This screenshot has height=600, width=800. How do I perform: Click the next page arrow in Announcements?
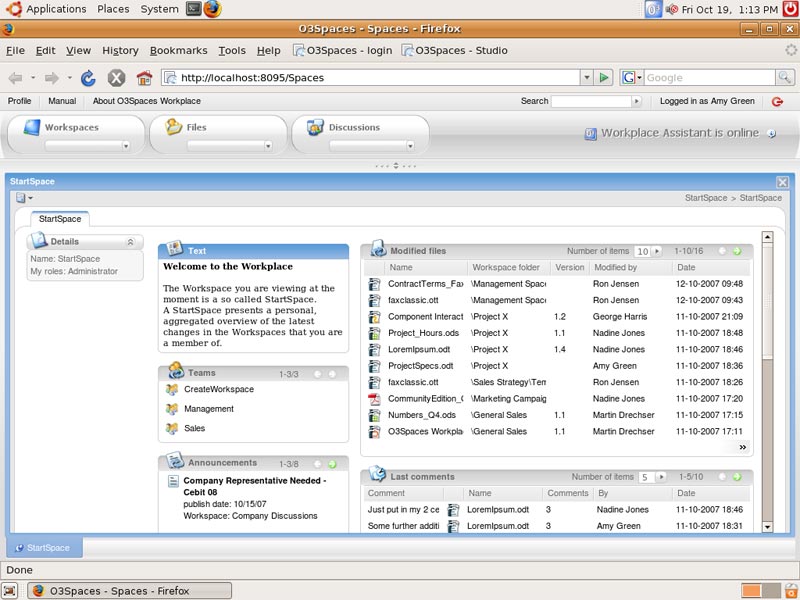[x=332, y=464]
